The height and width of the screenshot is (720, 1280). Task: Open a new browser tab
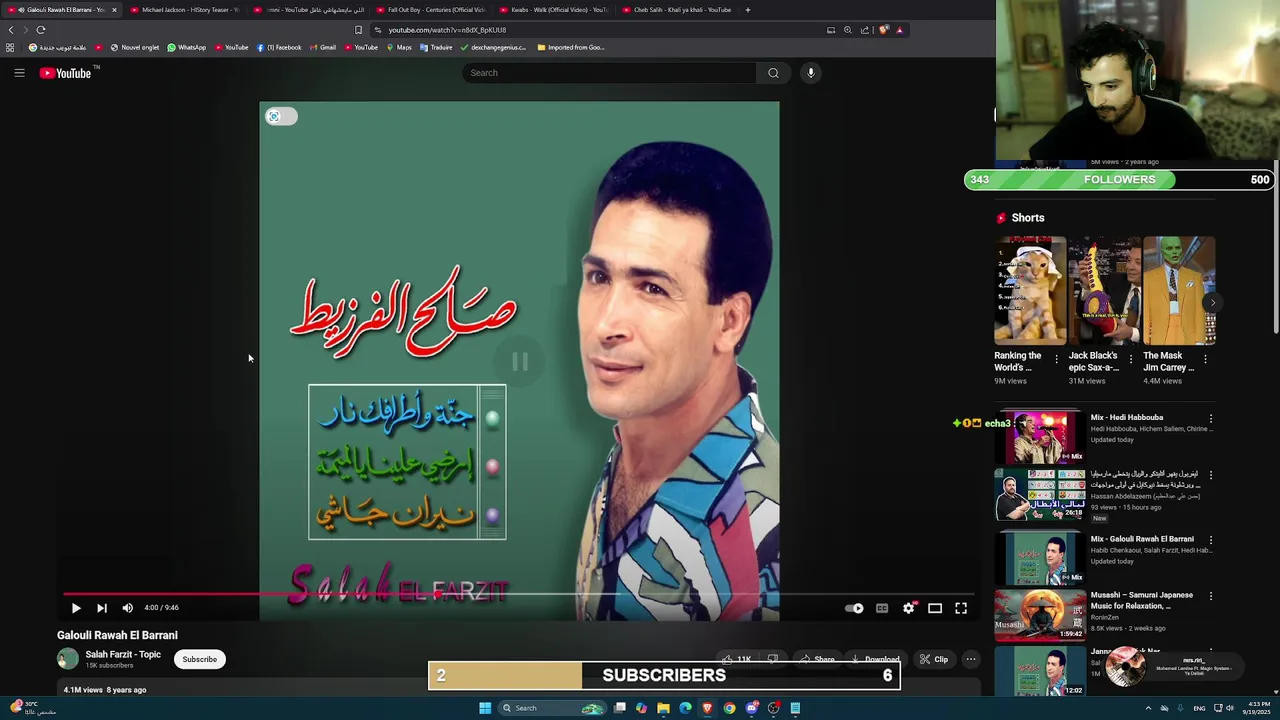pos(748,10)
